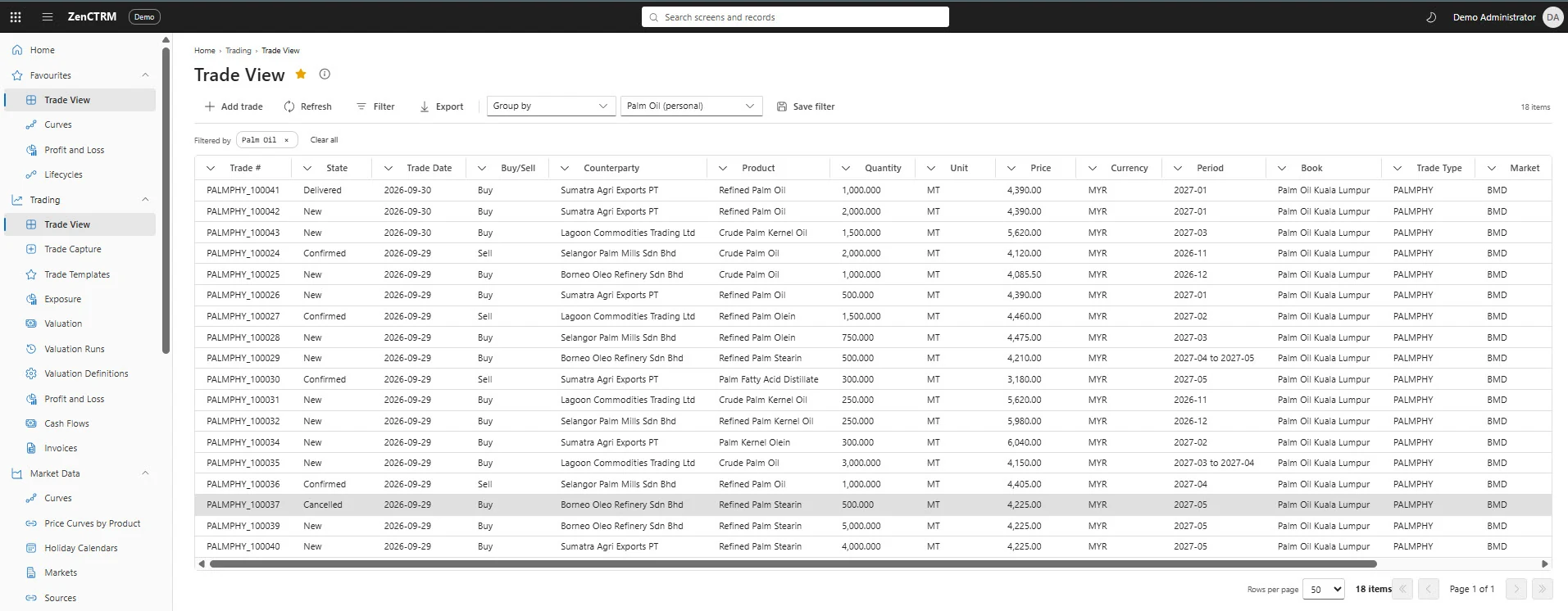Toggle the hamburger navigation menu
1568x611 pixels.
tap(48, 16)
